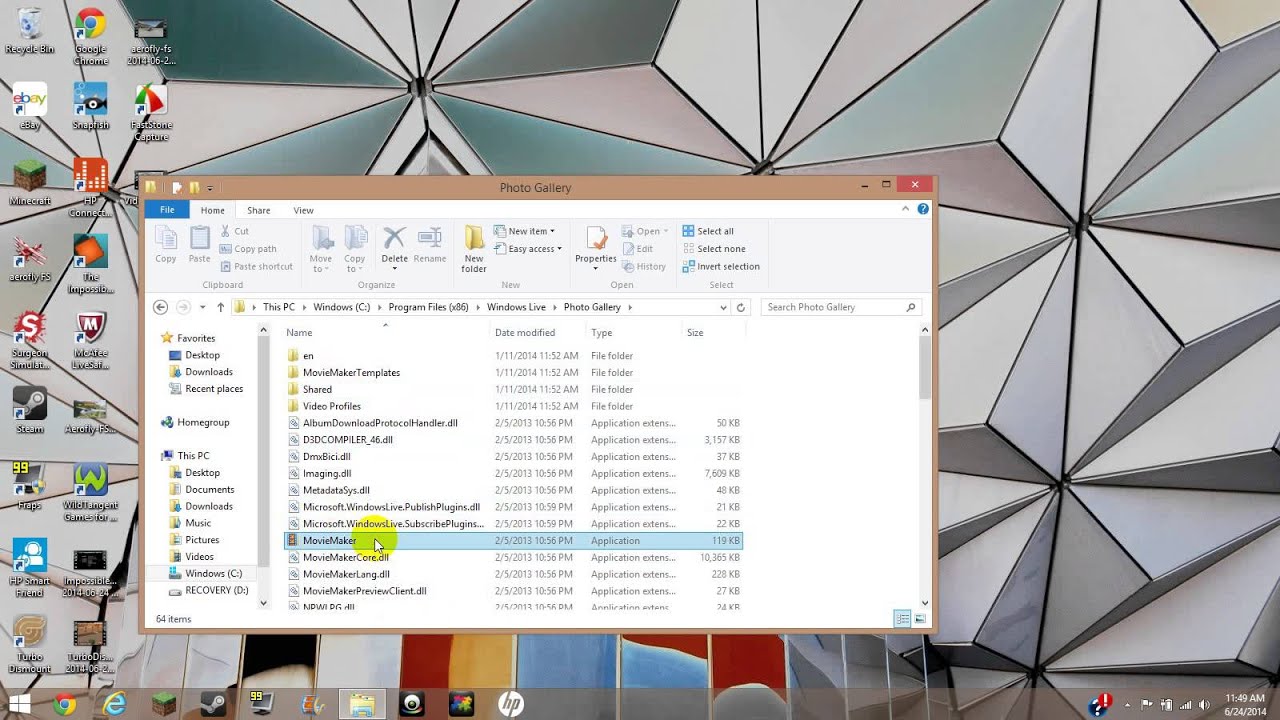Open the Fraps desktop icon

tap(30, 486)
